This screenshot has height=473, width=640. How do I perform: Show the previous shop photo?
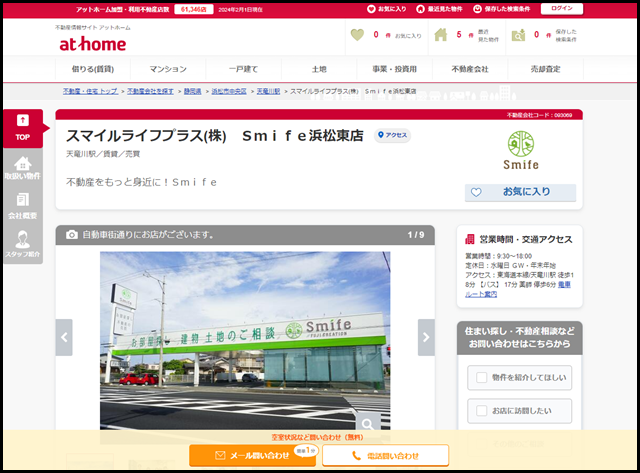(x=64, y=337)
